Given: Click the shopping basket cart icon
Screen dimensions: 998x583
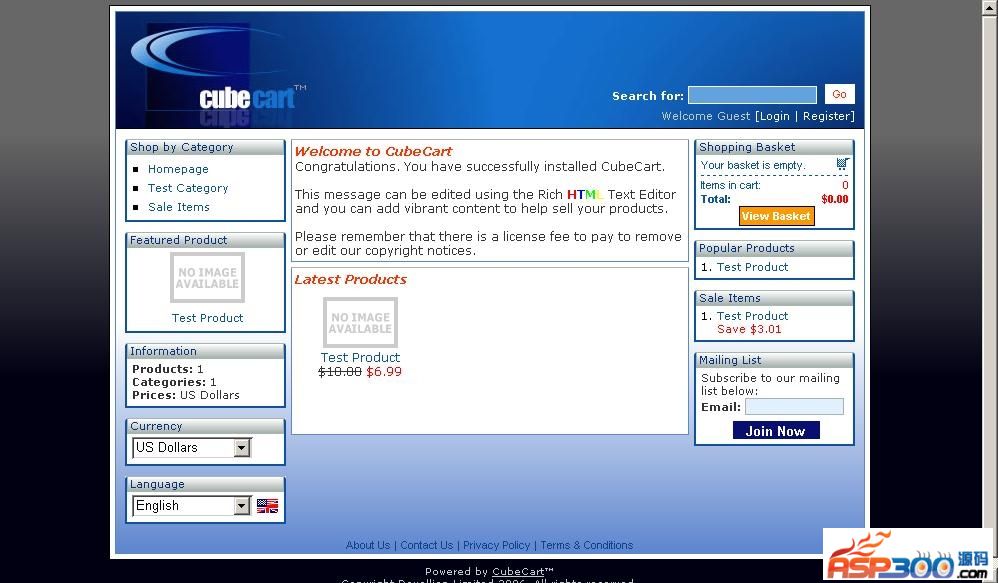Looking at the screenshot, I should click(843, 164).
